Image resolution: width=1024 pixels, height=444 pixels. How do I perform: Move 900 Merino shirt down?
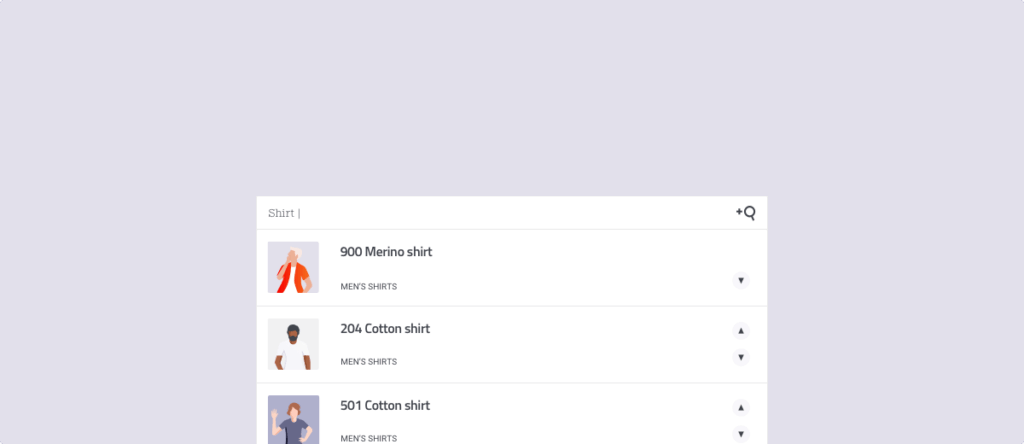coord(741,280)
